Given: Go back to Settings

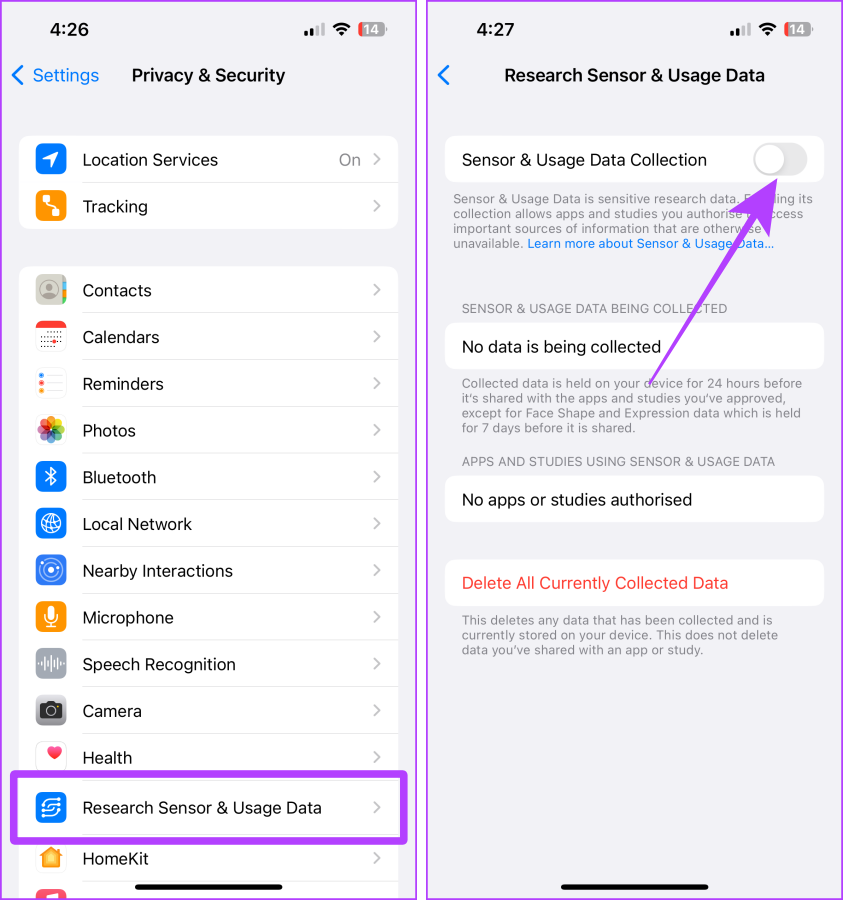Looking at the screenshot, I should click(x=55, y=75).
